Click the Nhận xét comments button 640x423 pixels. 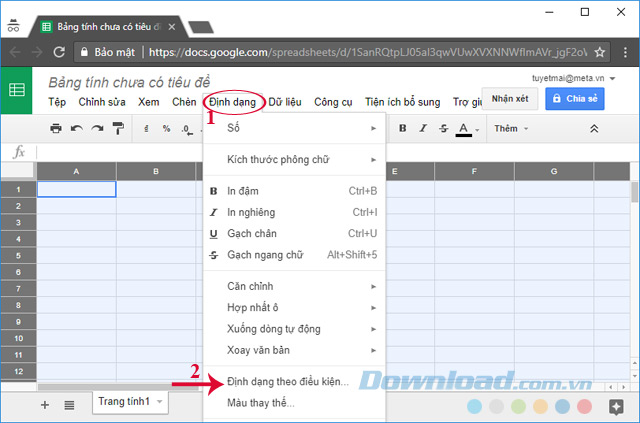pos(510,98)
